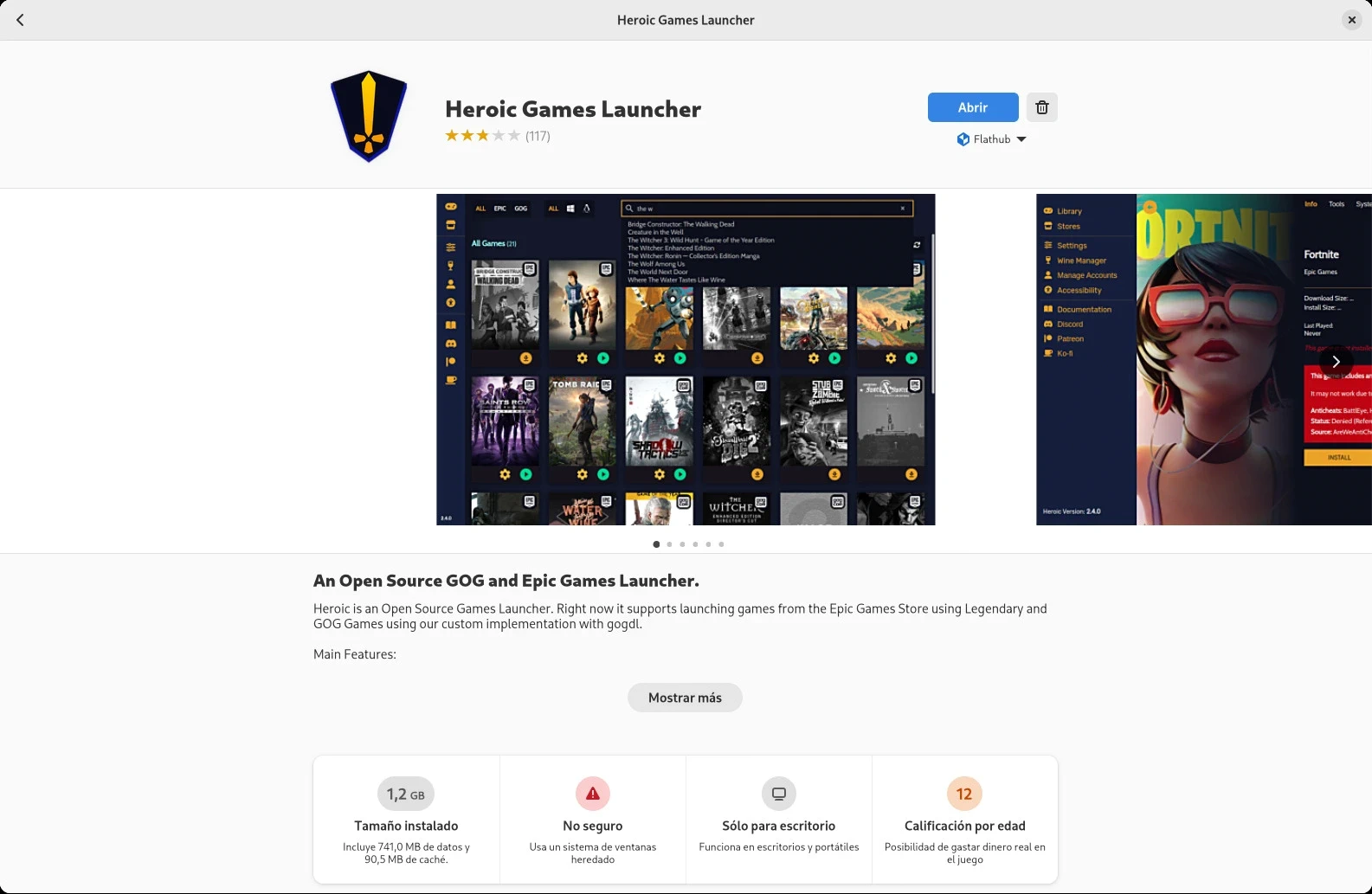This screenshot has width=1372, height=894.
Task: Click the red warning No seguro icon
Action: tap(593, 794)
